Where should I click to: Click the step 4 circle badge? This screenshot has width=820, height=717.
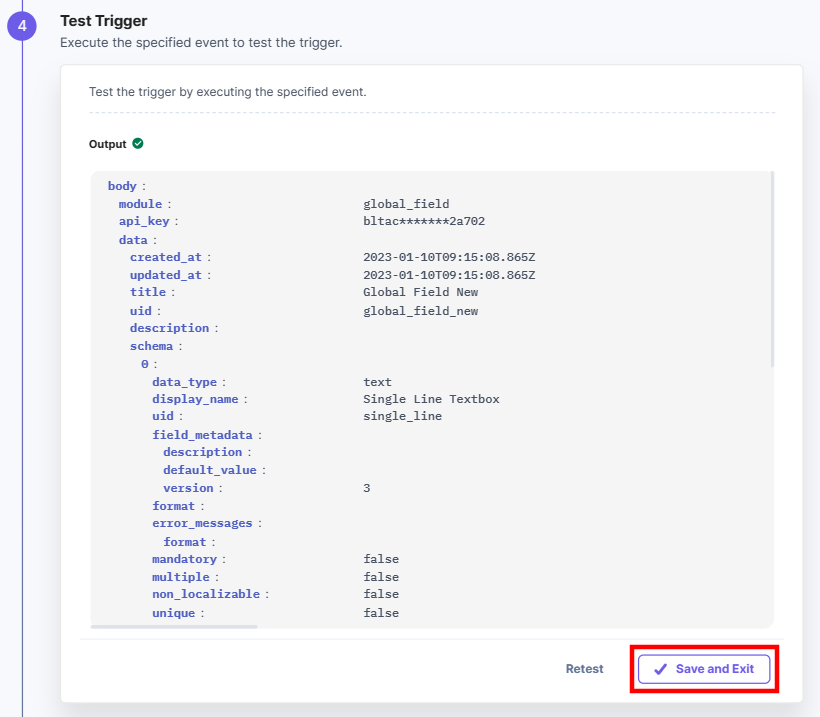click(x=22, y=26)
